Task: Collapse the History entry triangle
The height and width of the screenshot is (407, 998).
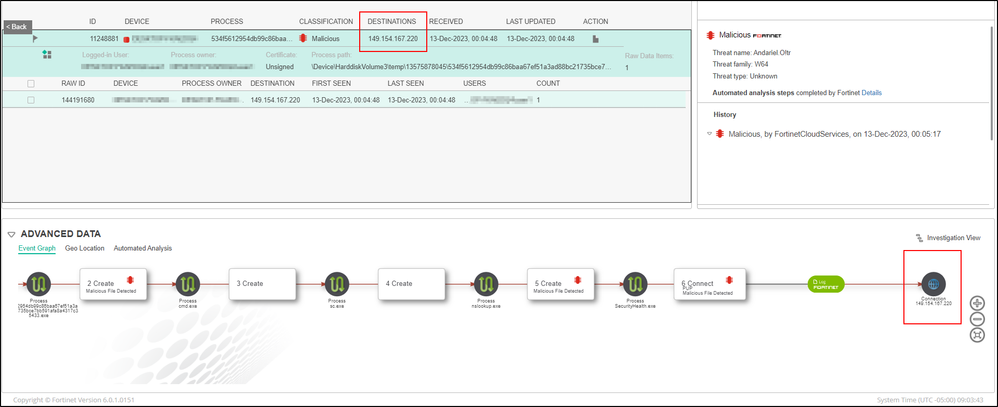Action: click(710, 134)
